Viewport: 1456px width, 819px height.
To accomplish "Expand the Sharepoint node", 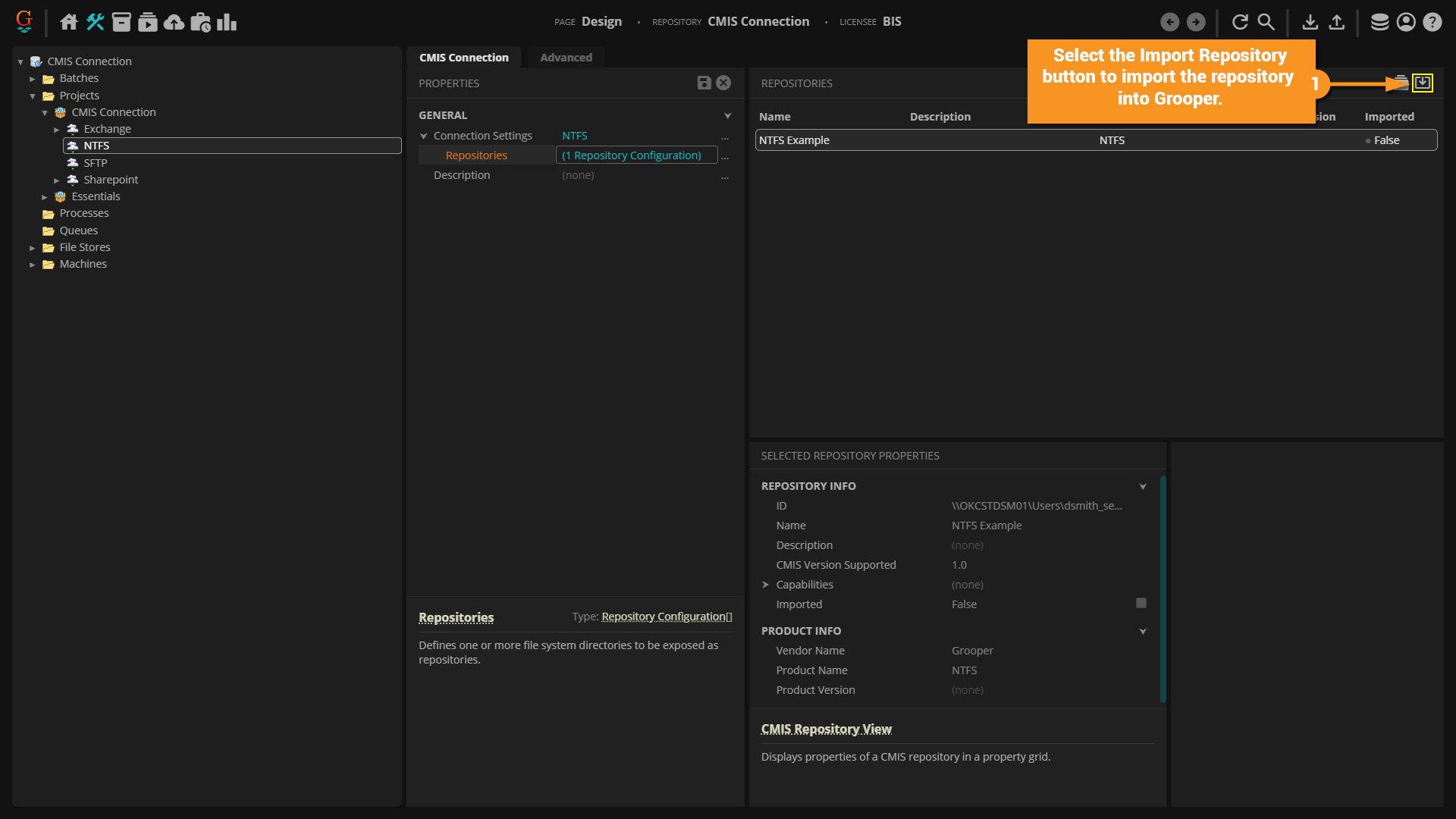I will click(57, 180).
